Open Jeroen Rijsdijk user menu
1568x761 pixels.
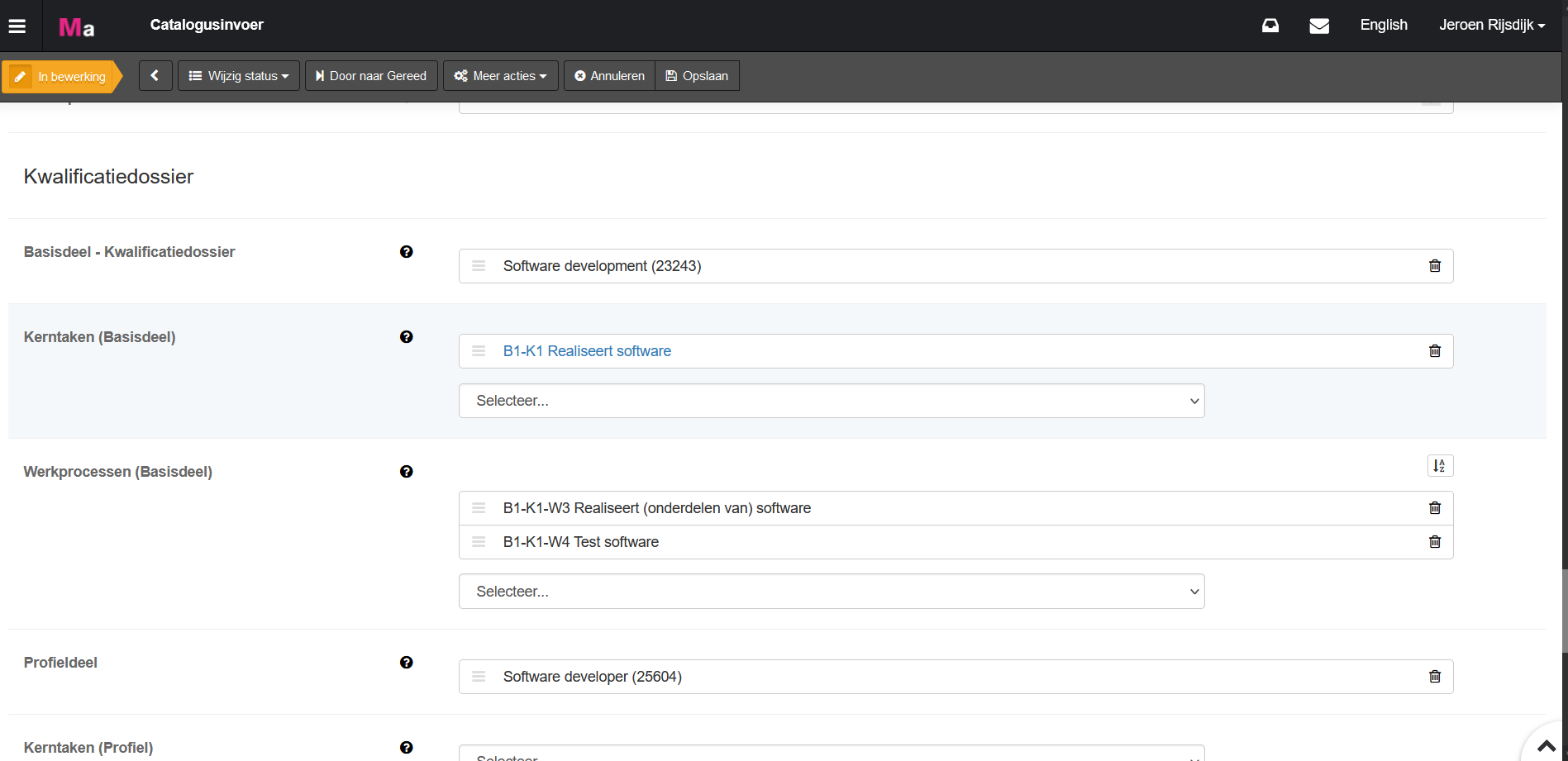[1492, 25]
